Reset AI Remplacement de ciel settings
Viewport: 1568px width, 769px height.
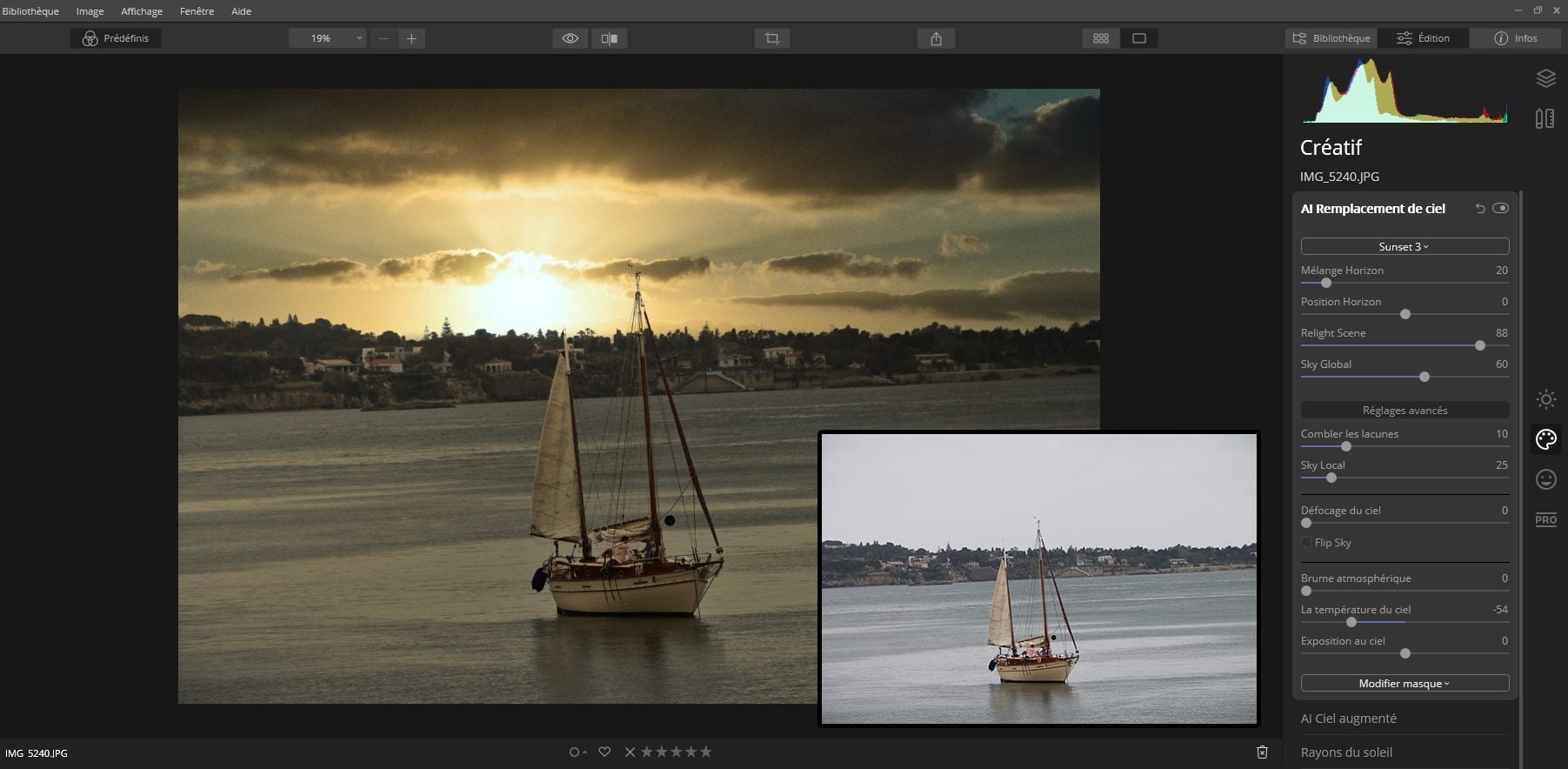pyautogui.click(x=1480, y=209)
